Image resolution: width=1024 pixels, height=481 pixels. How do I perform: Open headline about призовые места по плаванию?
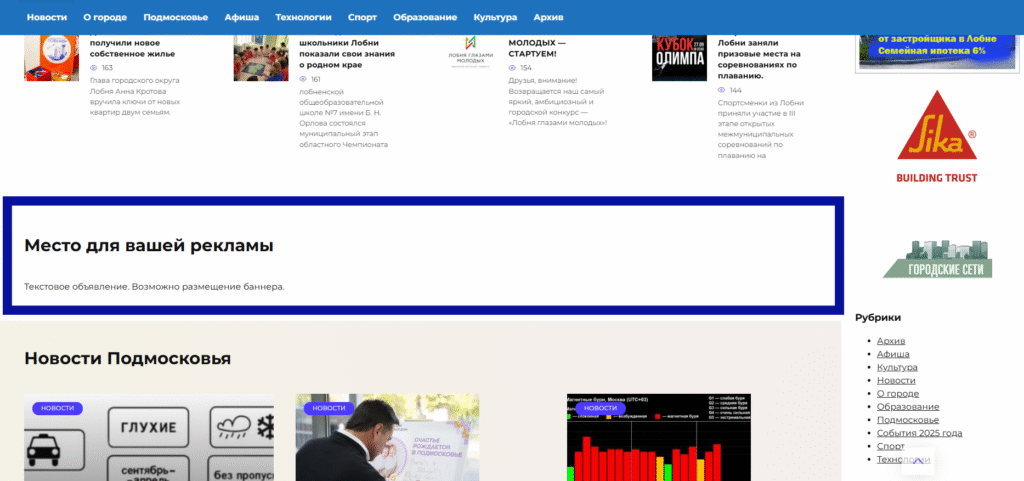pyautogui.click(x=757, y=60)
